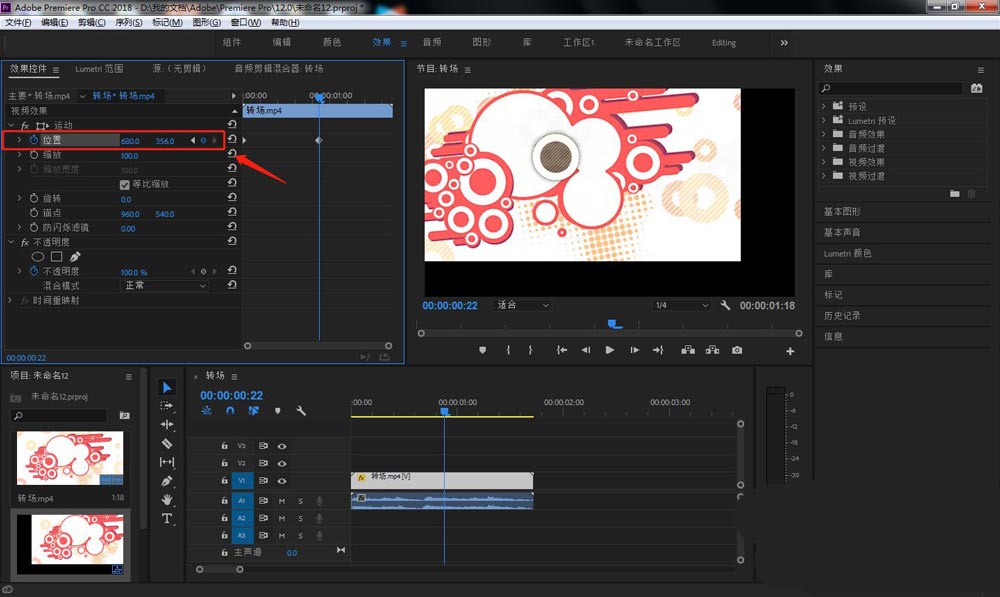The height and width of the screenshot is (597, 1000).
Task: Open the 文件(F) menu
Action: tap(18, 22)
